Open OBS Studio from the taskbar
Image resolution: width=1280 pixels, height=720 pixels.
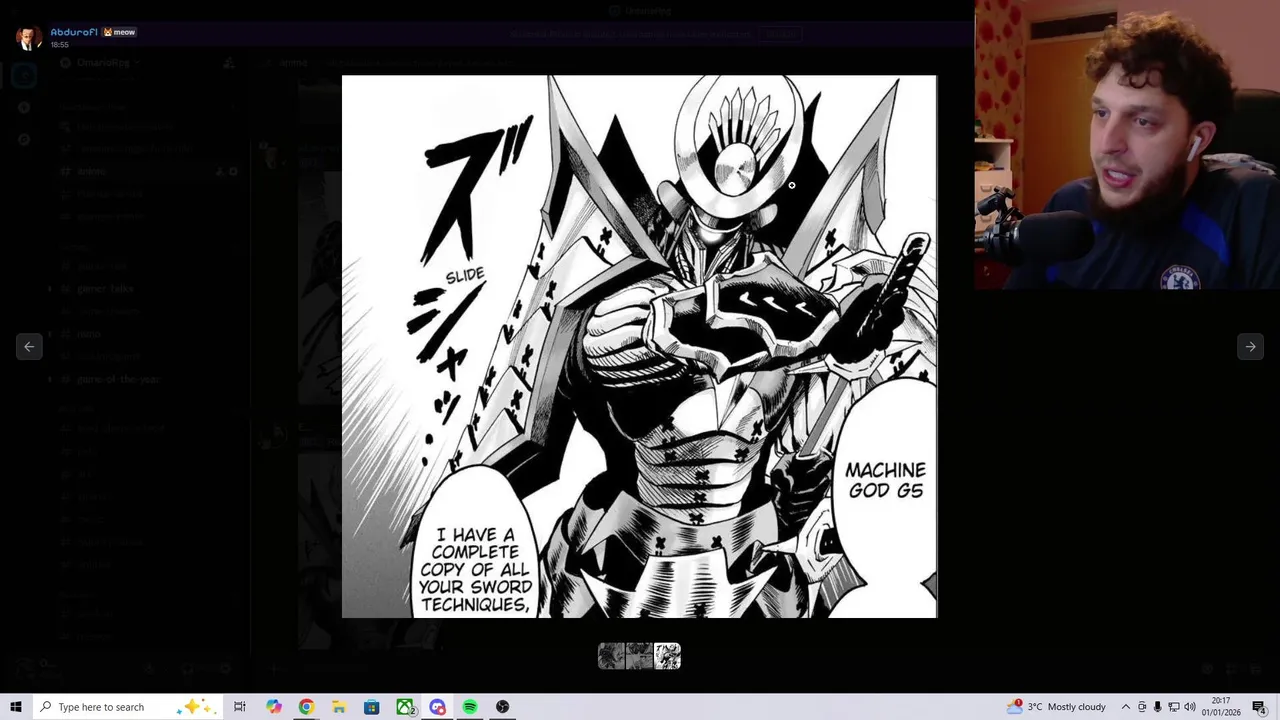[x=502, y=707]
